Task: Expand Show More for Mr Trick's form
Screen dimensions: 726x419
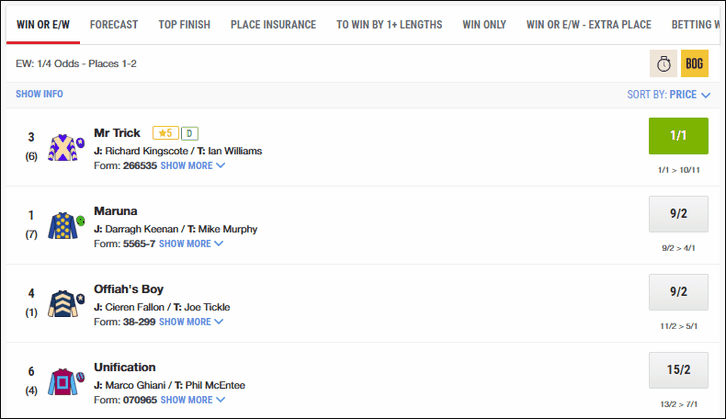Action: [192, 166]
